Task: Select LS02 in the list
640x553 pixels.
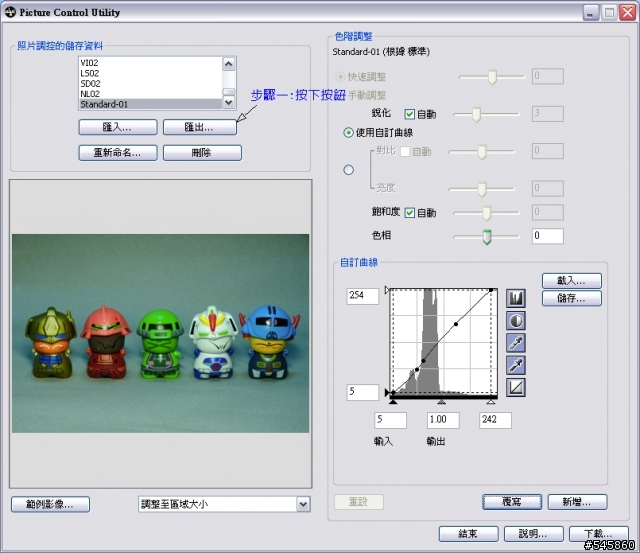Action: tap(150, 73)
